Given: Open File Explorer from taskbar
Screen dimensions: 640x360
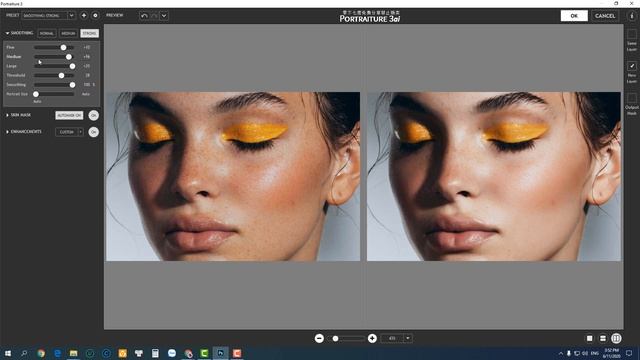Looking at the screenshot, I should tap(73, 353).
